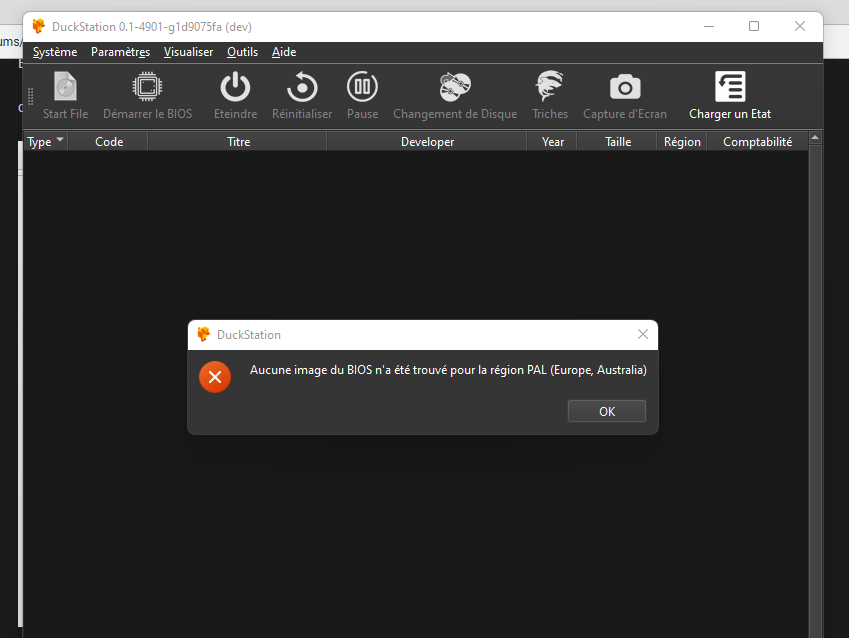The width and height of the screenshot is (849, 638).
Task: Sort the game list by Titre column
Action: [238, 141]
